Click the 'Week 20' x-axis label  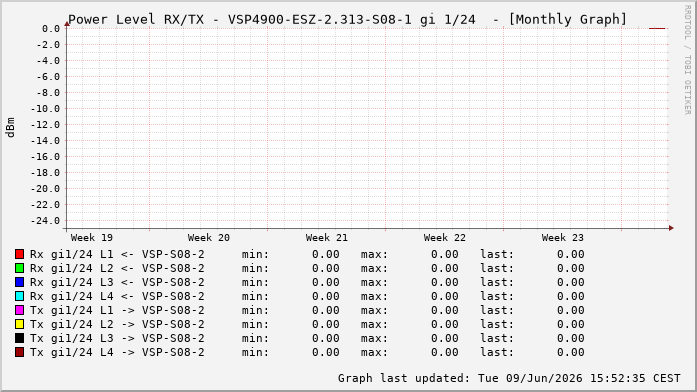coord(209,238)
